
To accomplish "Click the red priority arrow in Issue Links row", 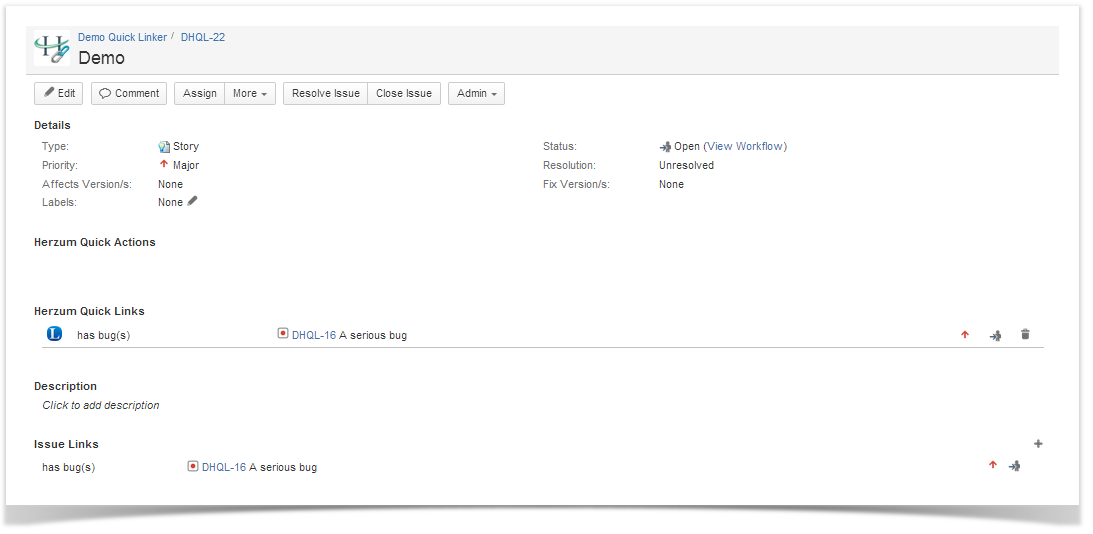I will 993,465.
